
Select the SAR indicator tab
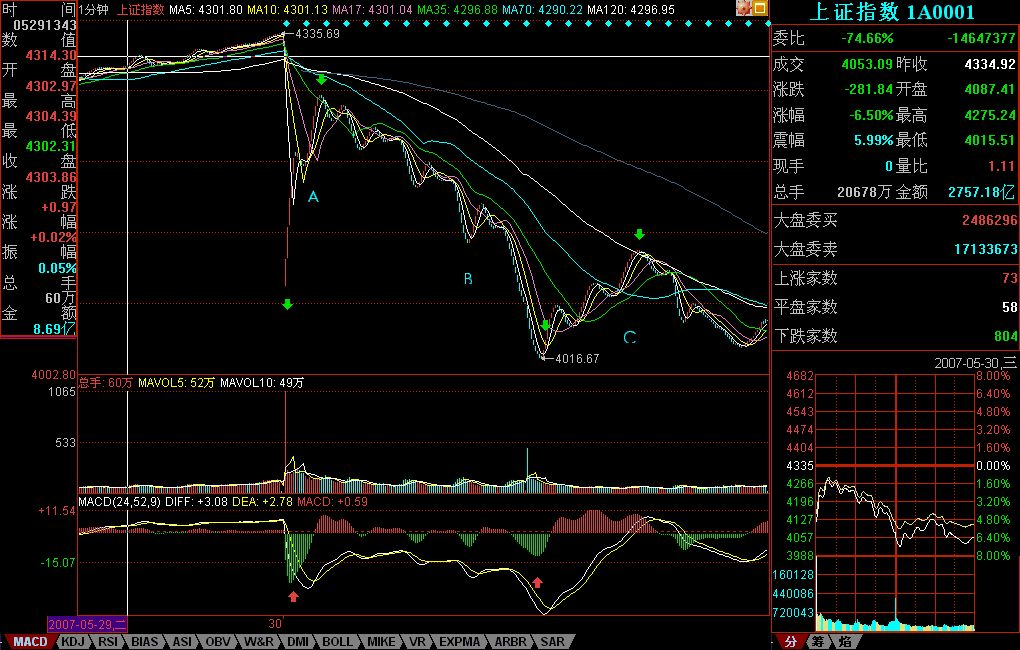click(552, 641)
